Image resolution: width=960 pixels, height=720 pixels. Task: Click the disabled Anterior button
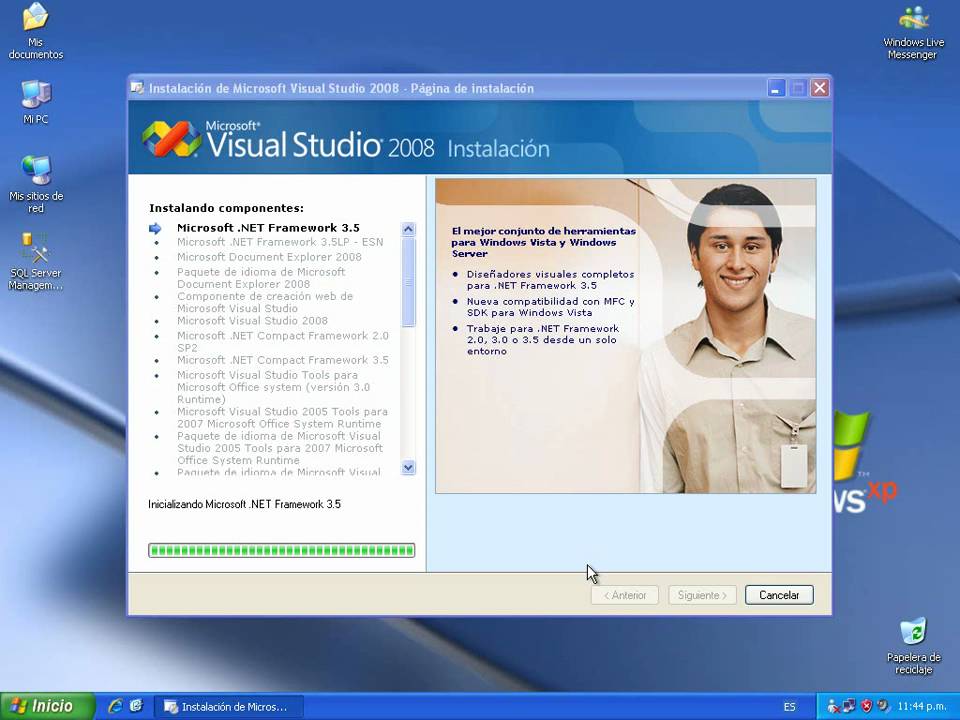click(x=624, y=595)
